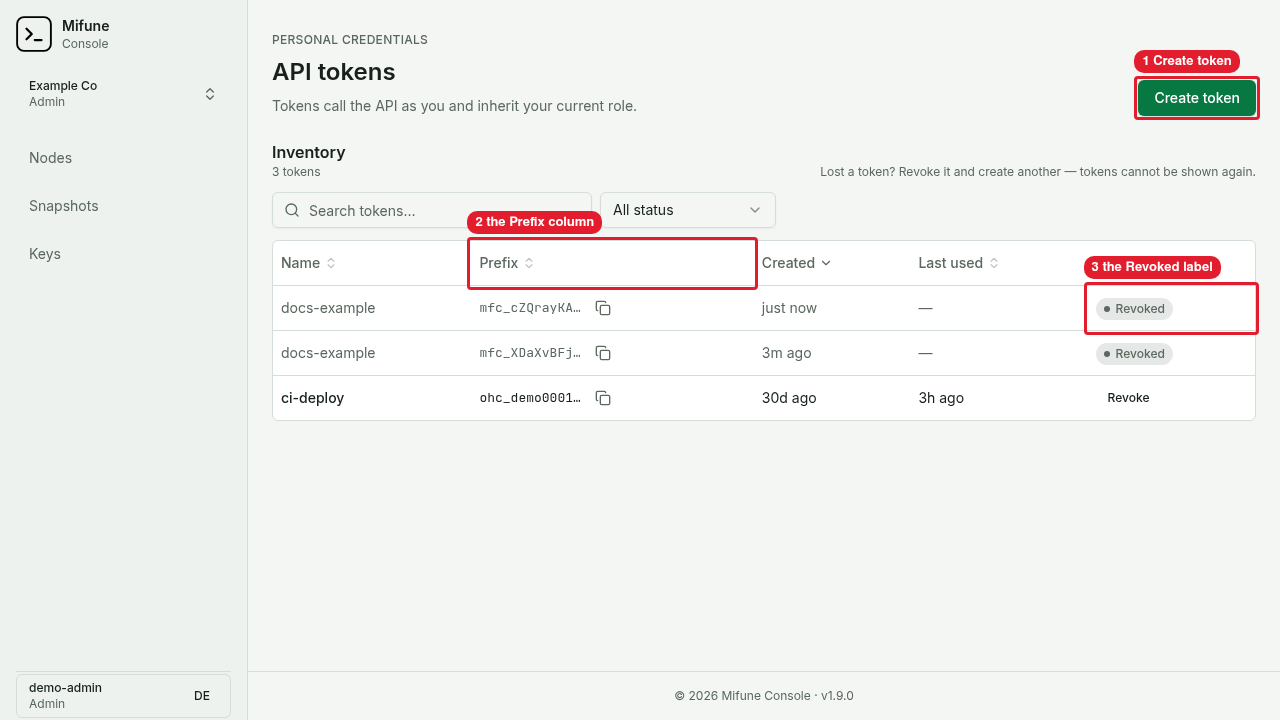Sort by Prefix column arrows
This screenshot has height=720, width=1280.
pyautogui.click(x=529, y=263)
